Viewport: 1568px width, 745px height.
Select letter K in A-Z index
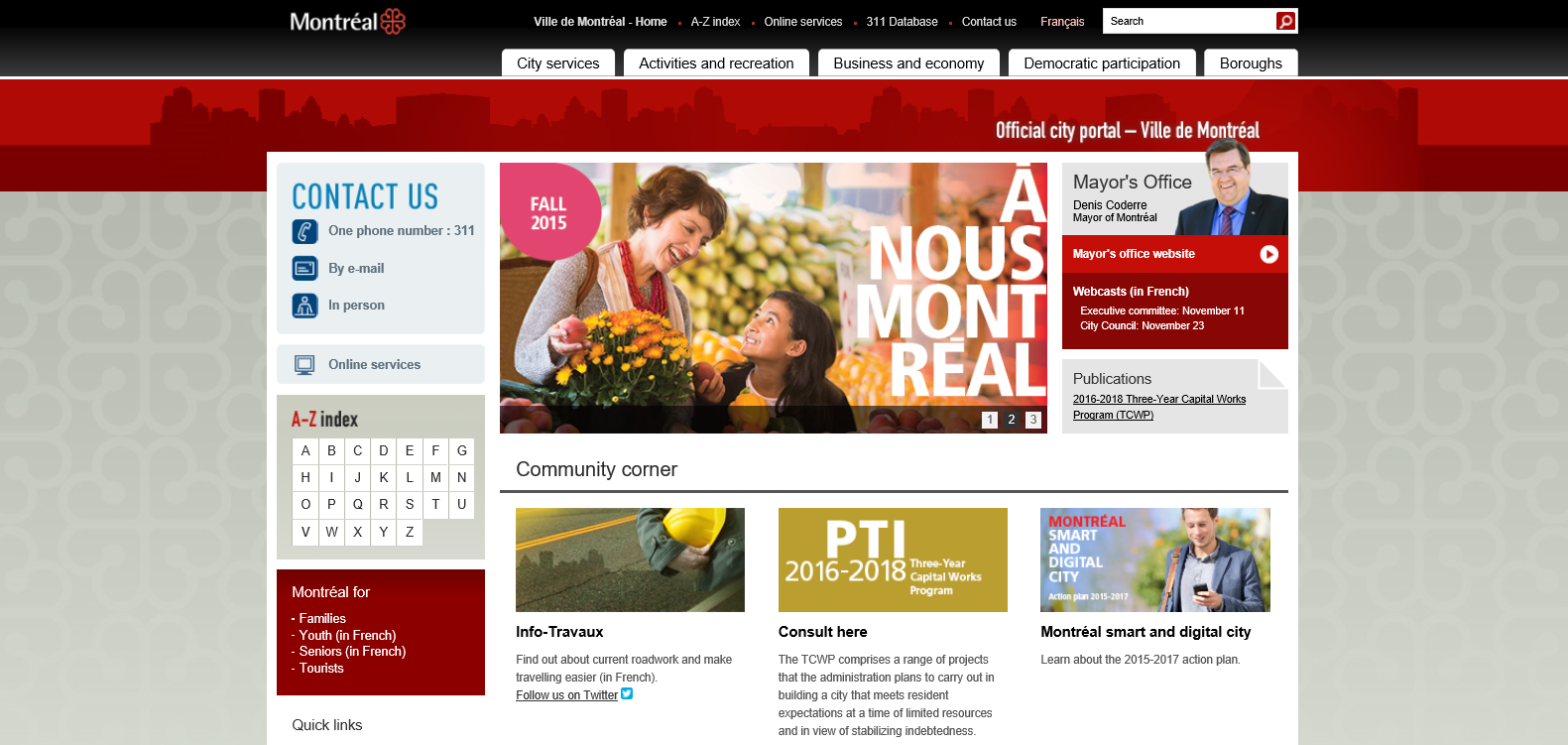pyautogui.click(x=384, y=477)
